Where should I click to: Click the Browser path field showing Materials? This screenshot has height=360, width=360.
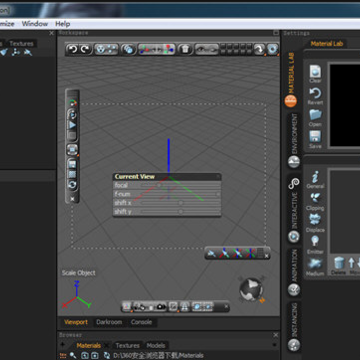158,355
